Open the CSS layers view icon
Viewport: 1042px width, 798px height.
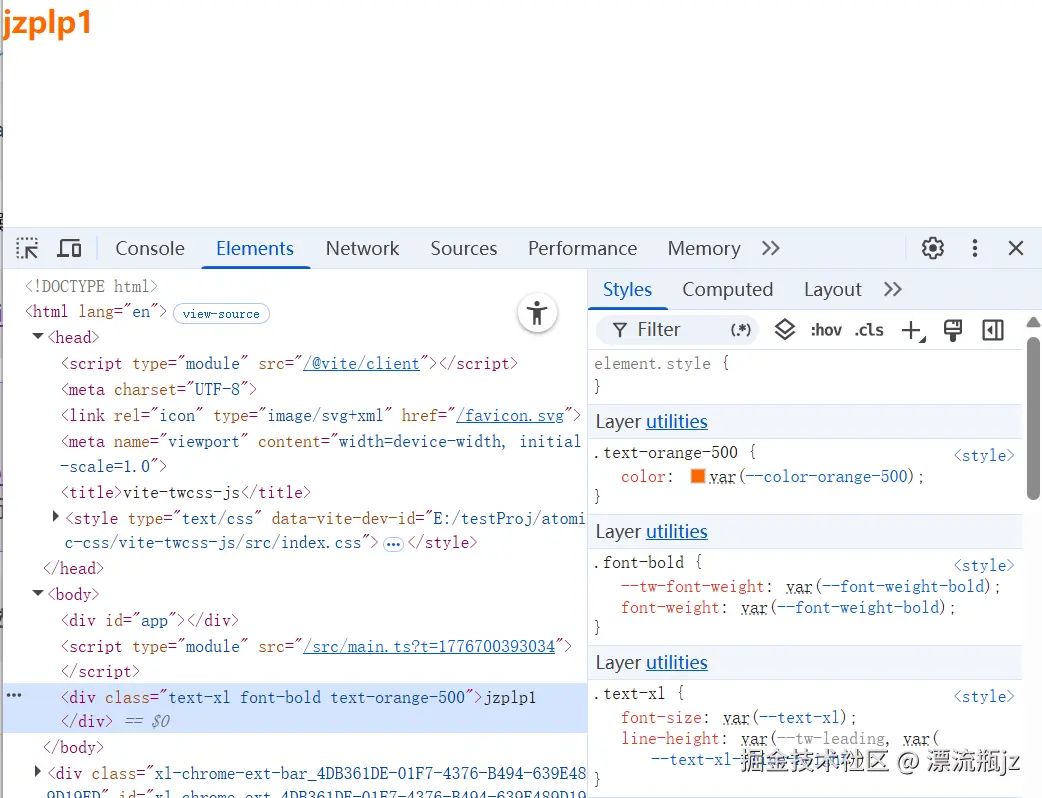[785, 330]
